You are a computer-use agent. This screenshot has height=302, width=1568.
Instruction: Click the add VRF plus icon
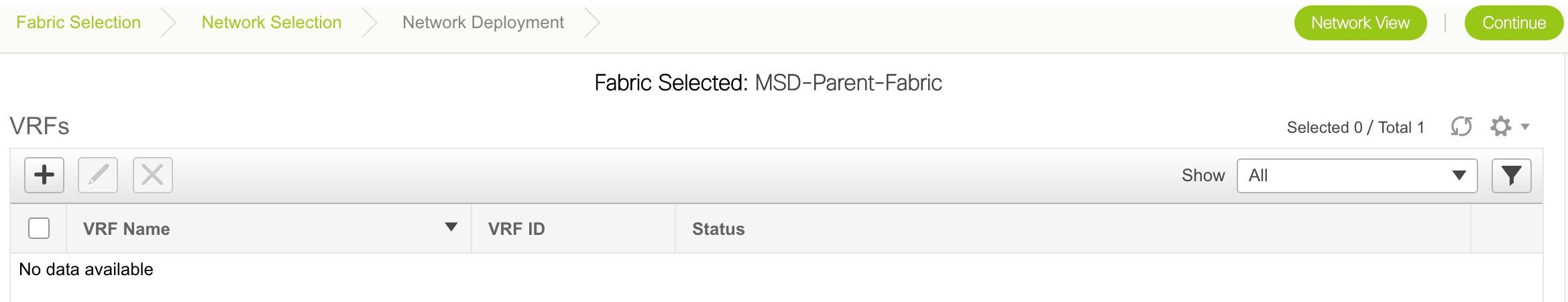point(44,175)
